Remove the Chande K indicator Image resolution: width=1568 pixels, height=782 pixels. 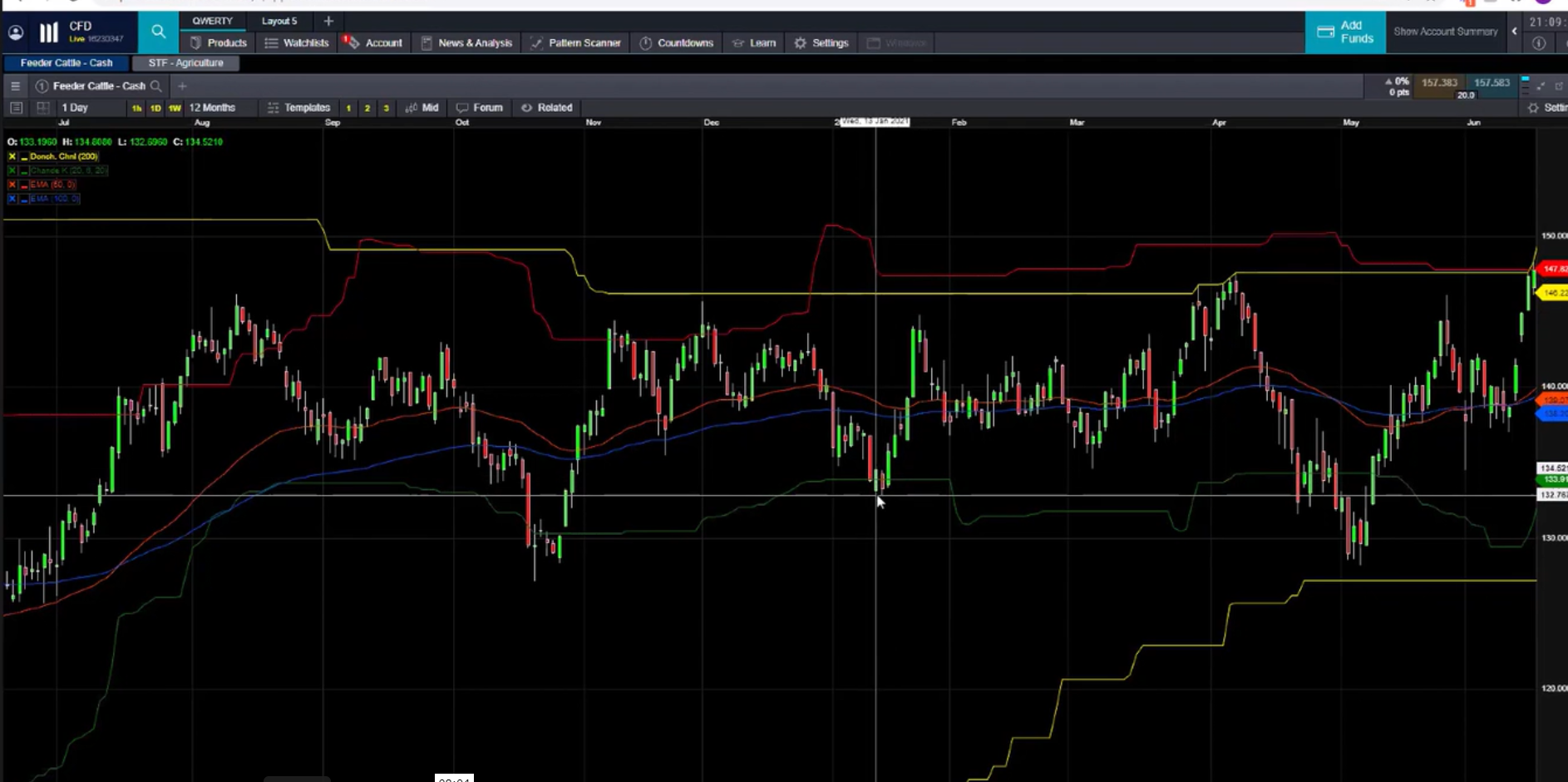point(12,171)
